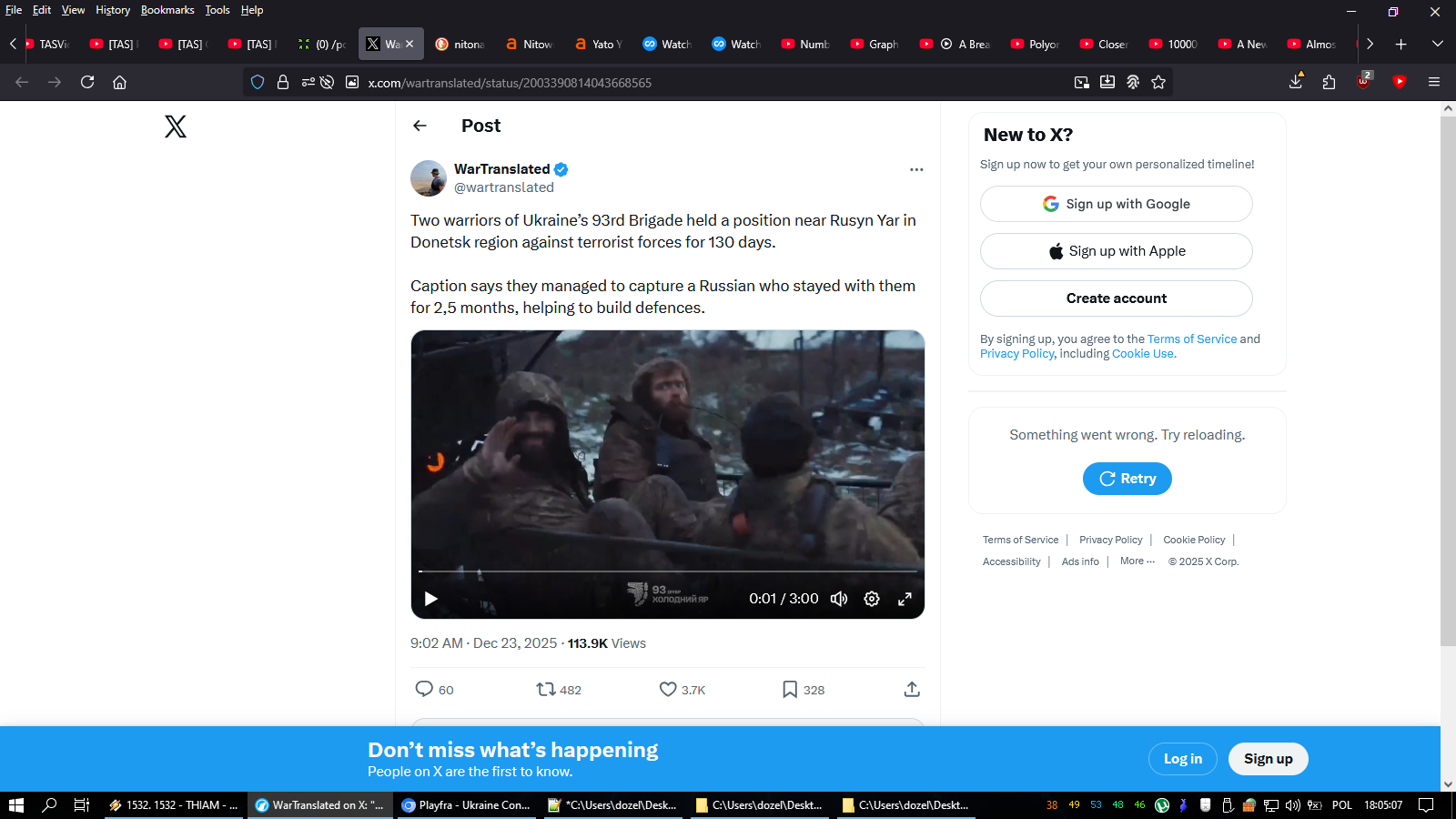Open the video settings gear
The height and width of the screenshot is (819, 1456).
(x=872, y=599)
